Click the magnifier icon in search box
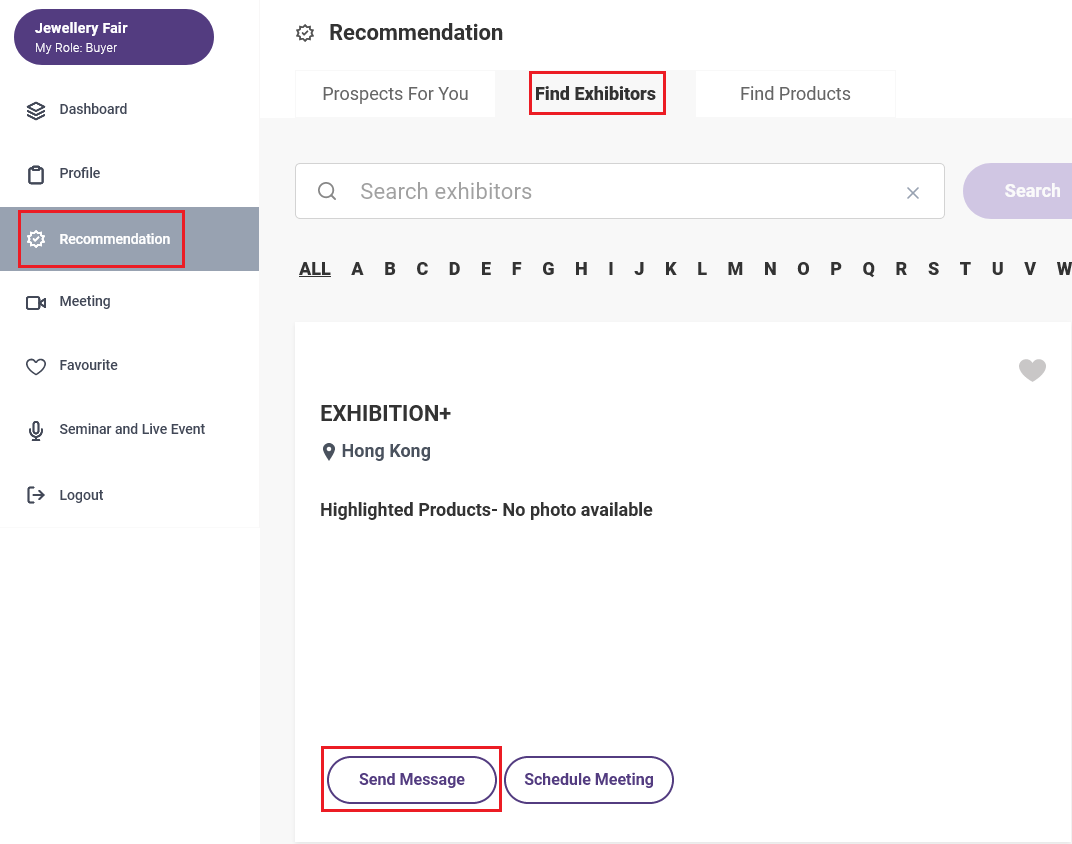 point(327,191)
